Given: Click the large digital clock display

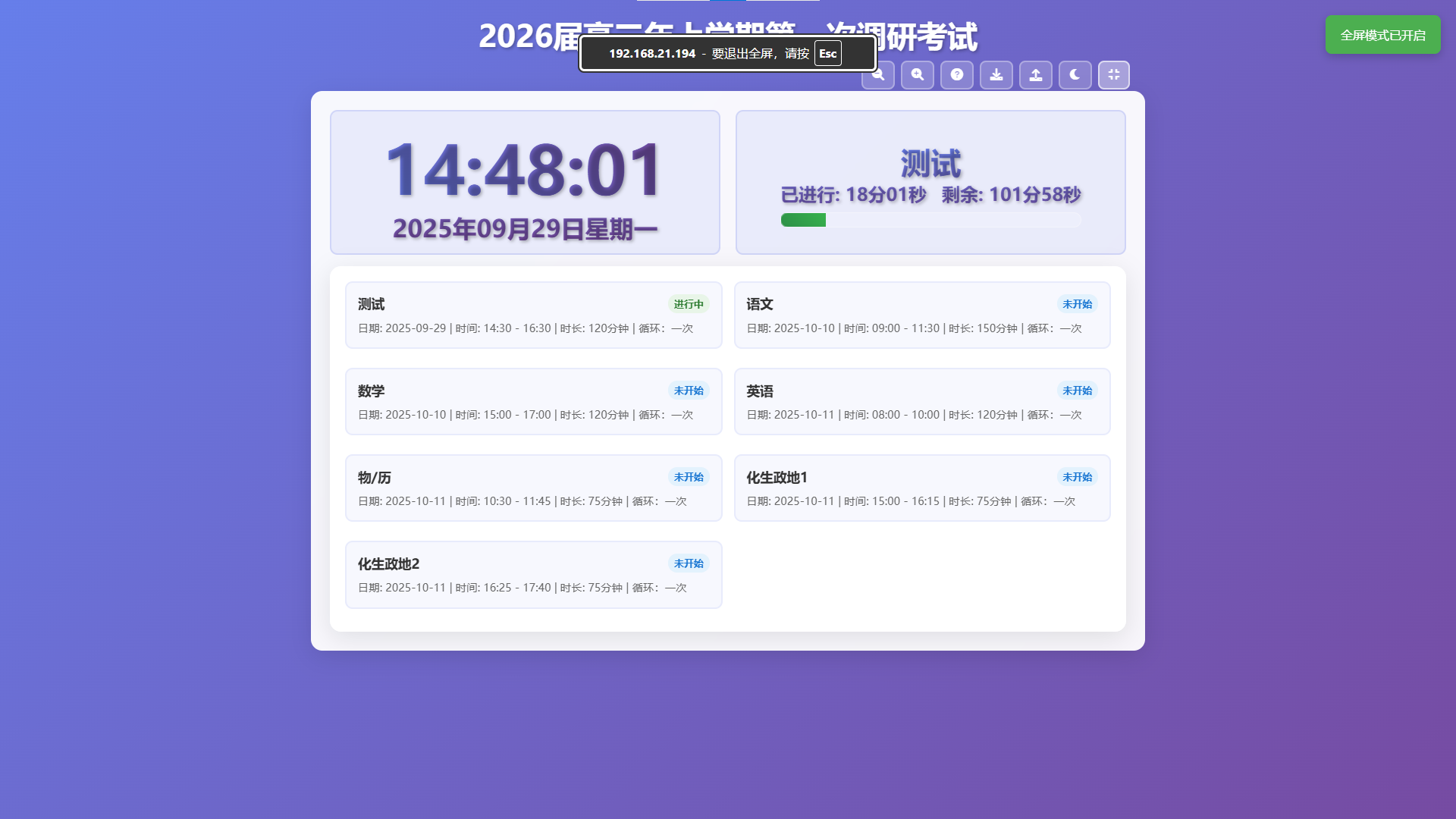Looking at the screenshot, I should pos(524,171).
